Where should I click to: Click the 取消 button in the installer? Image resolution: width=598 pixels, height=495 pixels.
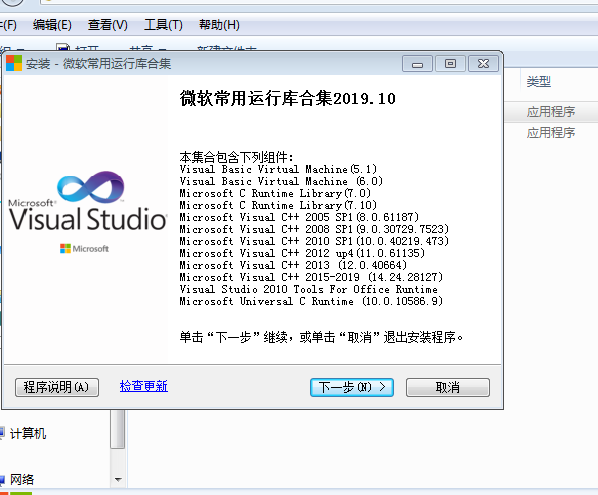coord(448,387)
